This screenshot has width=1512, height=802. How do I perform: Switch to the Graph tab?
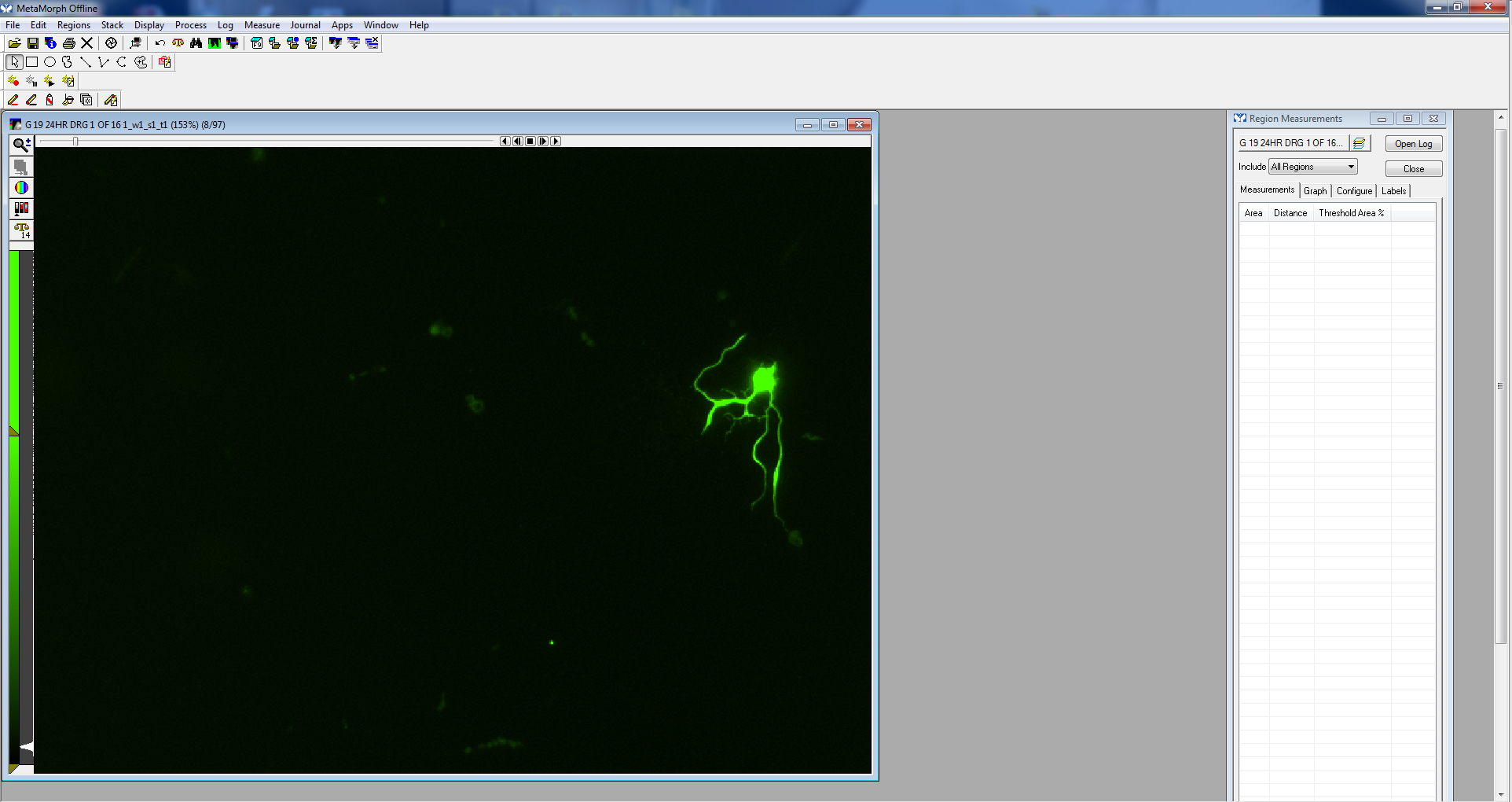pyautogui.click(x=1316, y=191)
